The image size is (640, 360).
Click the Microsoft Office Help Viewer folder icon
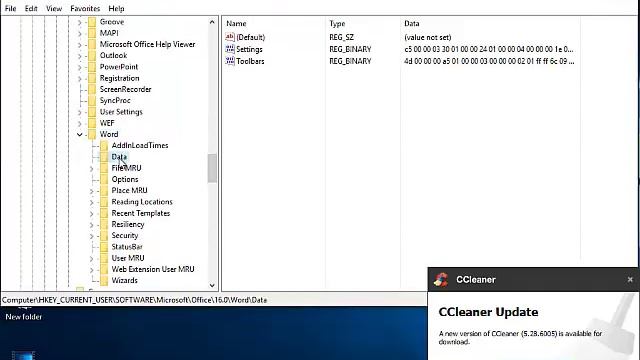tap(92, 44)
